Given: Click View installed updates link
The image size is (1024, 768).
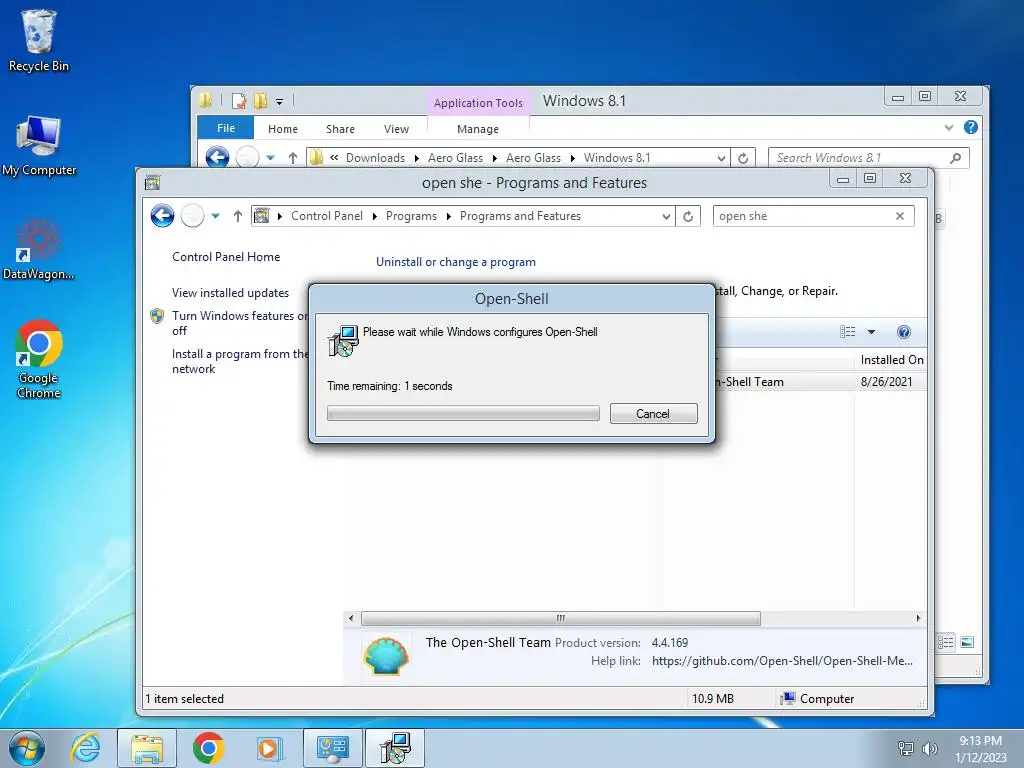Looking at the screenshot, I should [231, 293].
